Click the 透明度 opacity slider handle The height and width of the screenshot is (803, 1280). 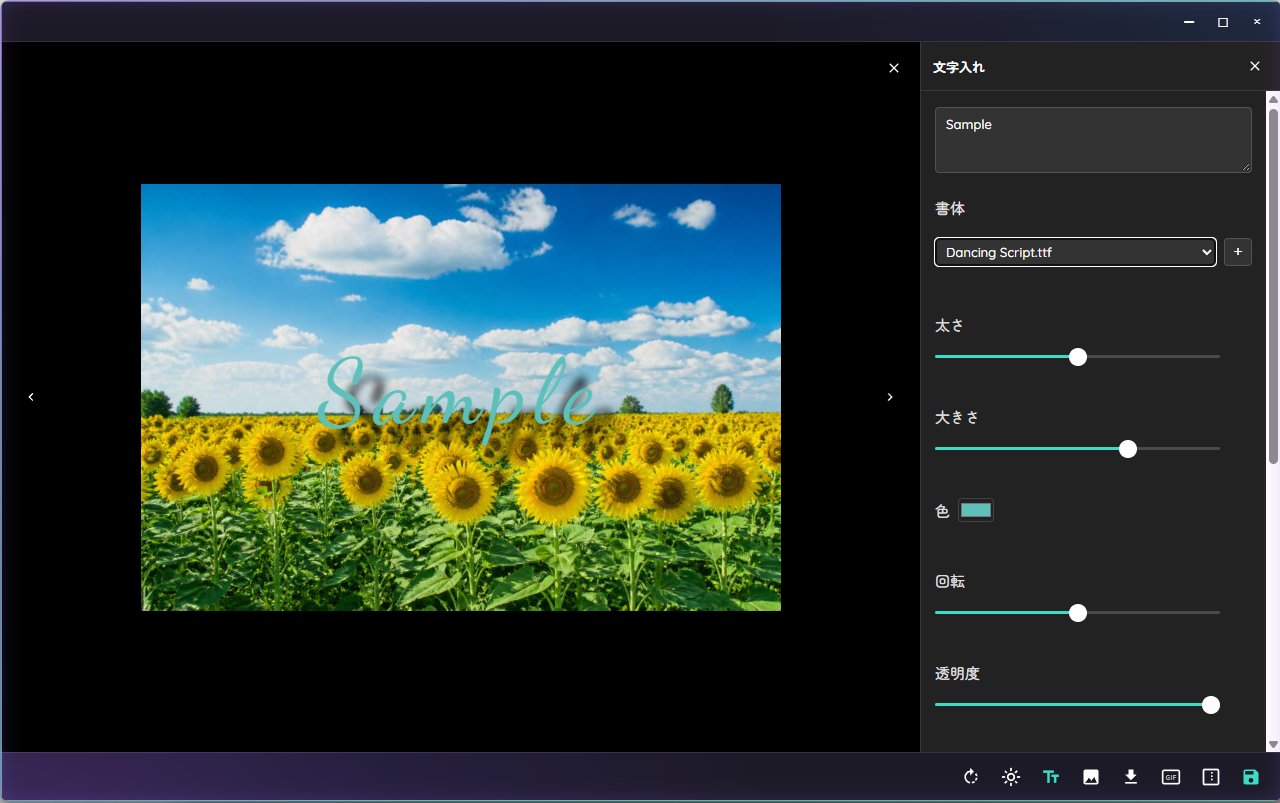tap(1211, 705)
